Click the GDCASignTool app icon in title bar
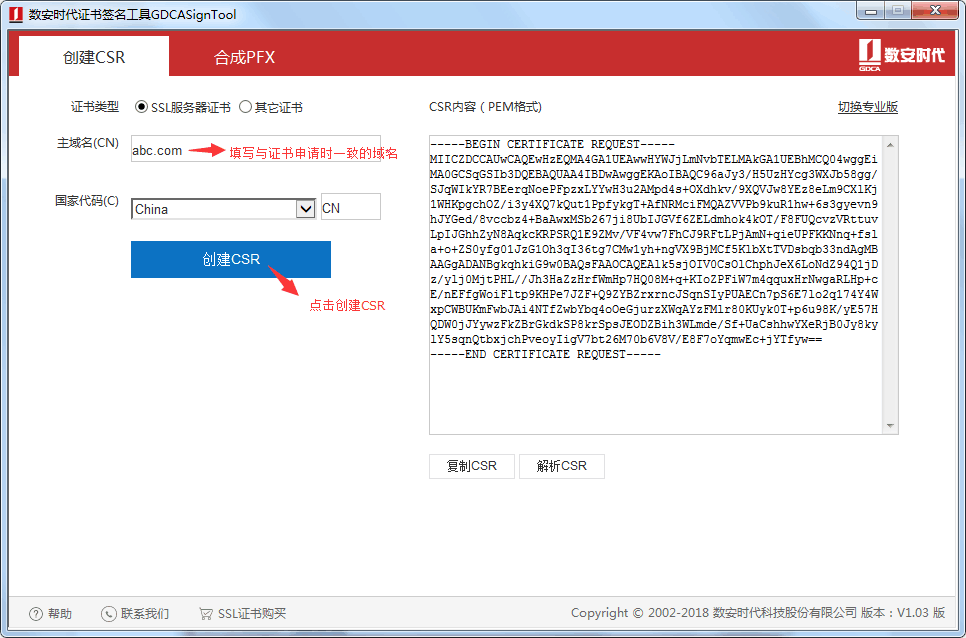This screenshot has height=638, width=966. (16, 14)
